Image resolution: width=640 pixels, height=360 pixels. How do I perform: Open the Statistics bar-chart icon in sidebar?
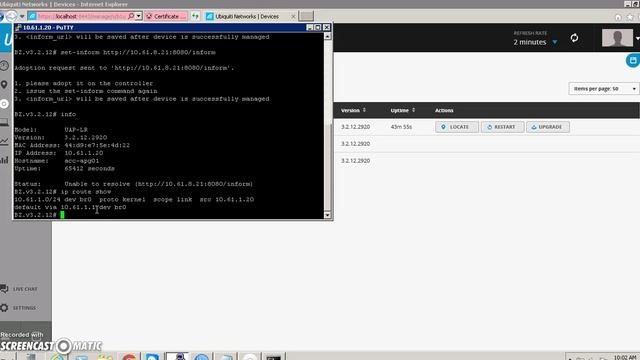click(x=4, y=160)
